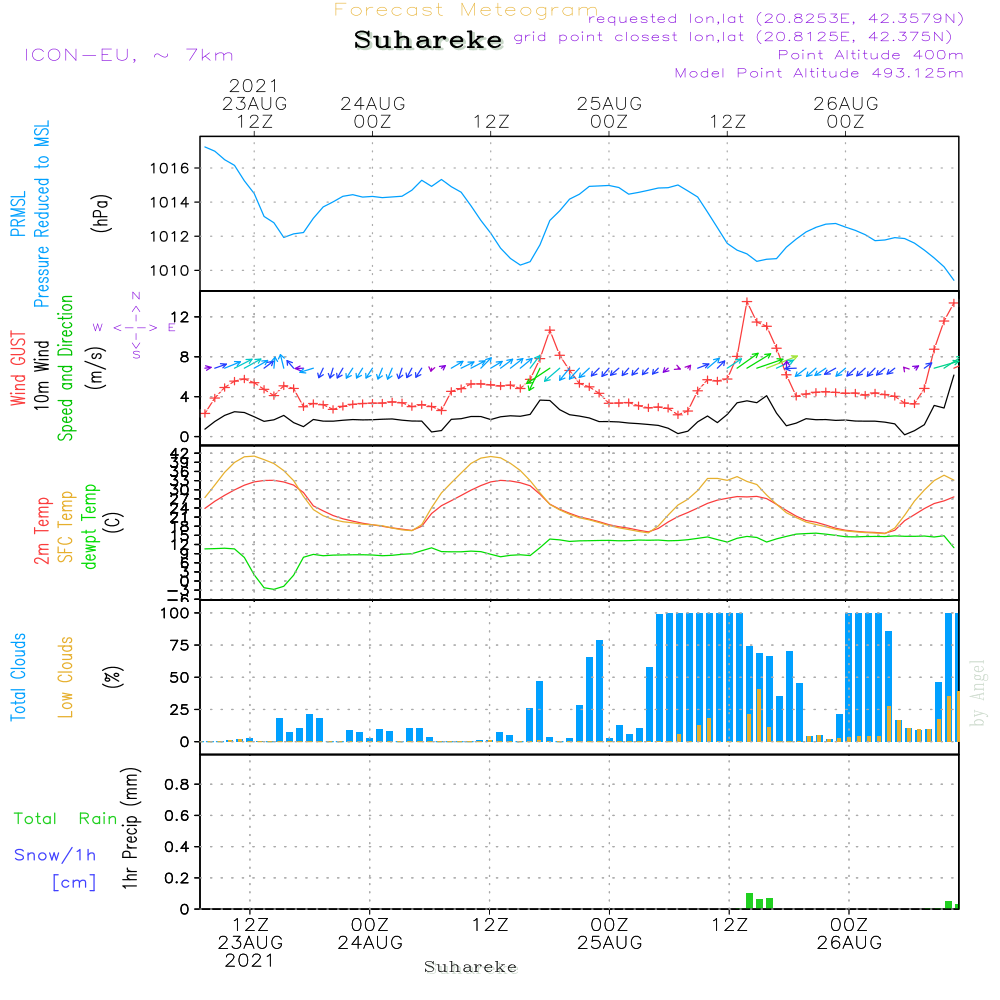Click the 'Point Altitude 400m' text
The image size is (1000, 1000).
pos(871,55)
